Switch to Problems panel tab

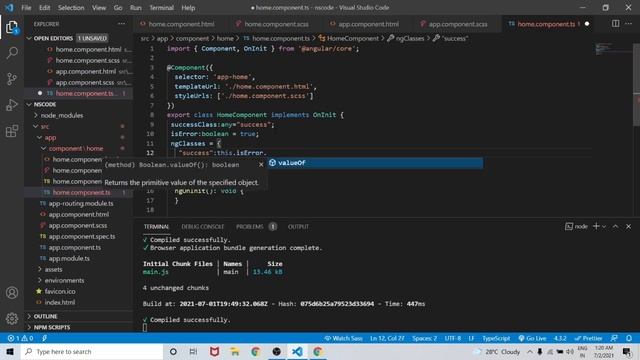pos(250,227)
